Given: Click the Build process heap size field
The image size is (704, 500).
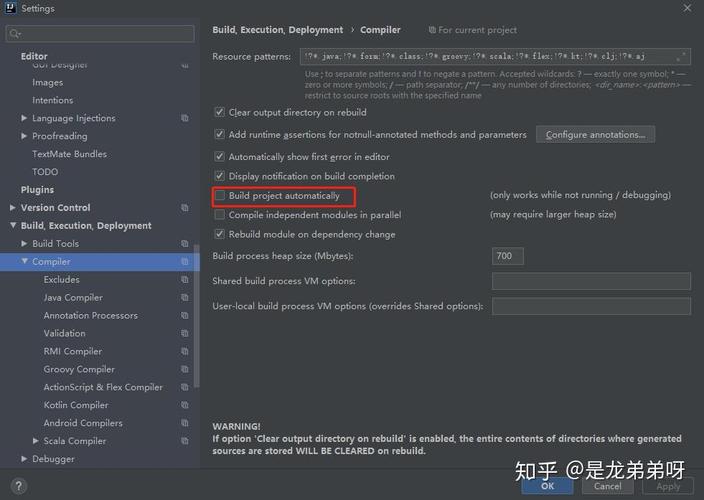Looking at the screenshot, I should (507, 256).
